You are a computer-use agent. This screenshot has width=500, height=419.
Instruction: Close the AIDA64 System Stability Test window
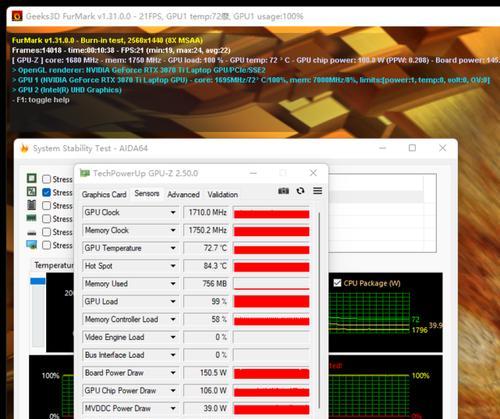click(x=442, y=148)
